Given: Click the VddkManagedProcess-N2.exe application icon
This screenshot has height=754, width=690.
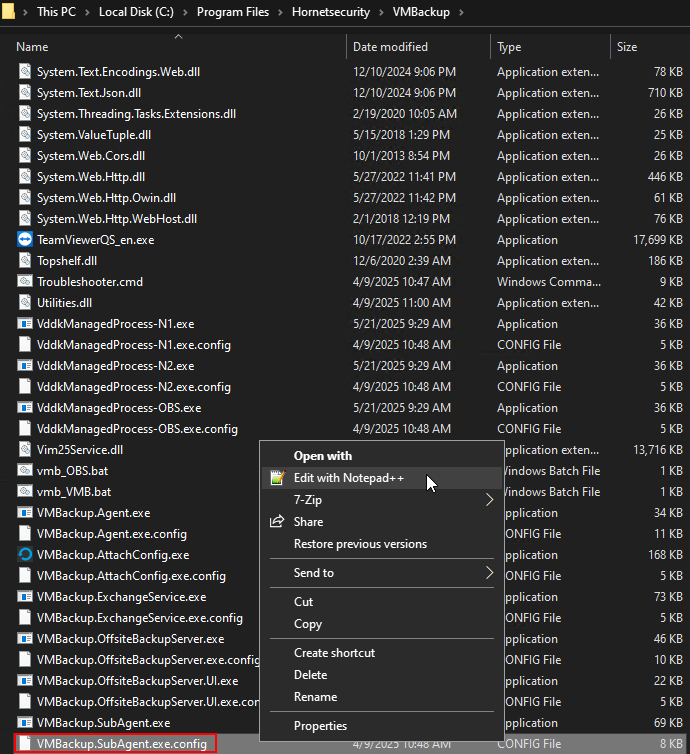Looking at the screenshot, I should [x=25, y=365].
